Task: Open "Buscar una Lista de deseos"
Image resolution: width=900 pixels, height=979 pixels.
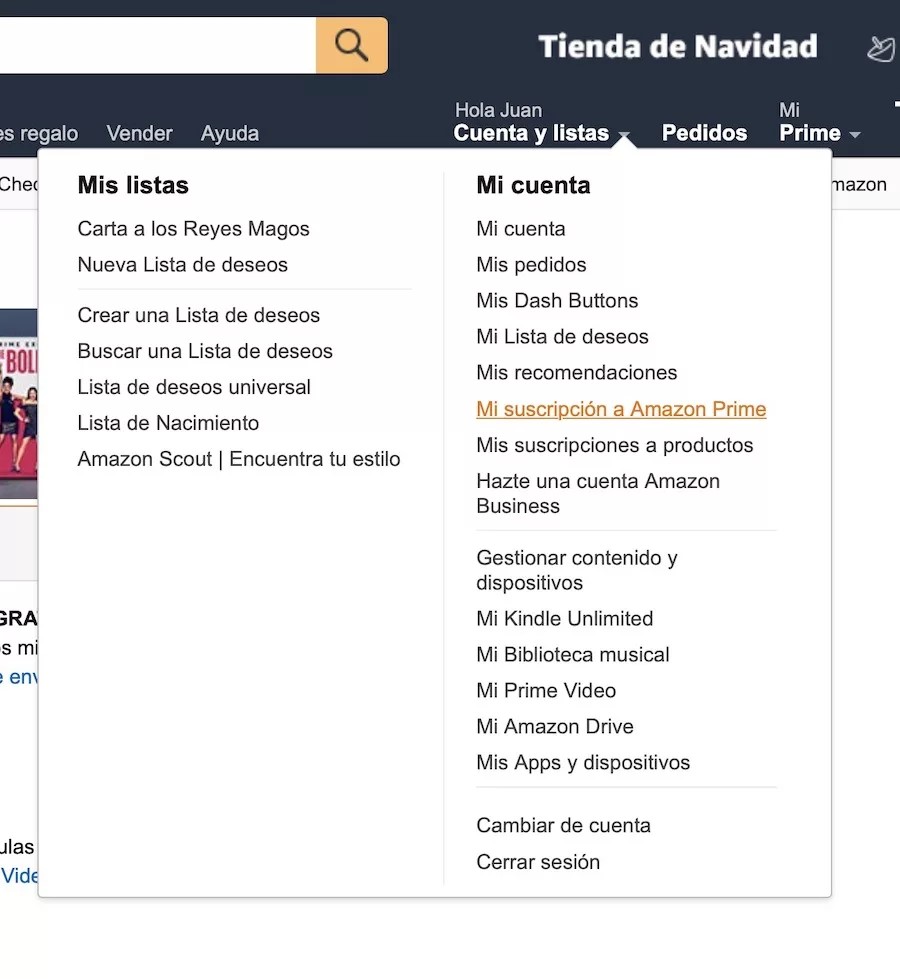Action: coord(205,351)
